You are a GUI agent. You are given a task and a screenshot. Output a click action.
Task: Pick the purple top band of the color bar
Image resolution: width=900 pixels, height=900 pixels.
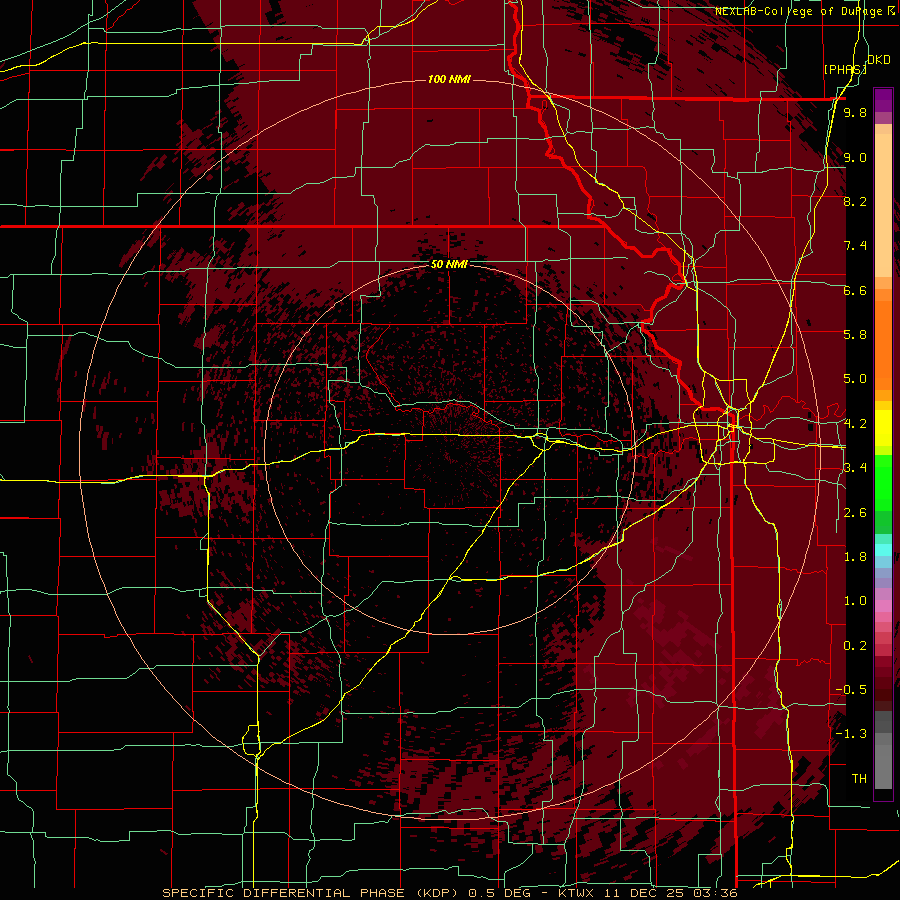[x=883, y=100]
